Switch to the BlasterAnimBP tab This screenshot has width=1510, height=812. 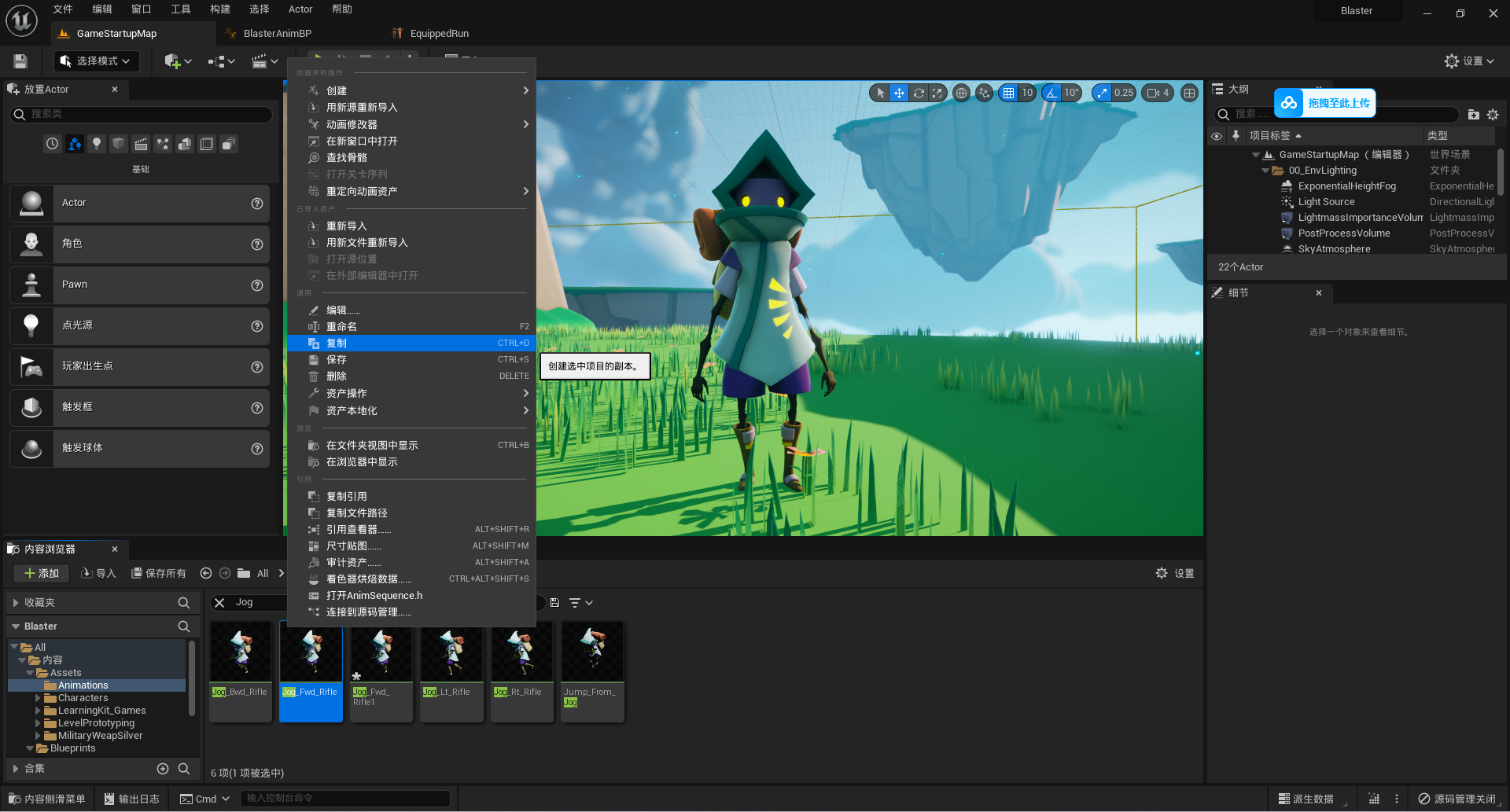tap(277, 33)
